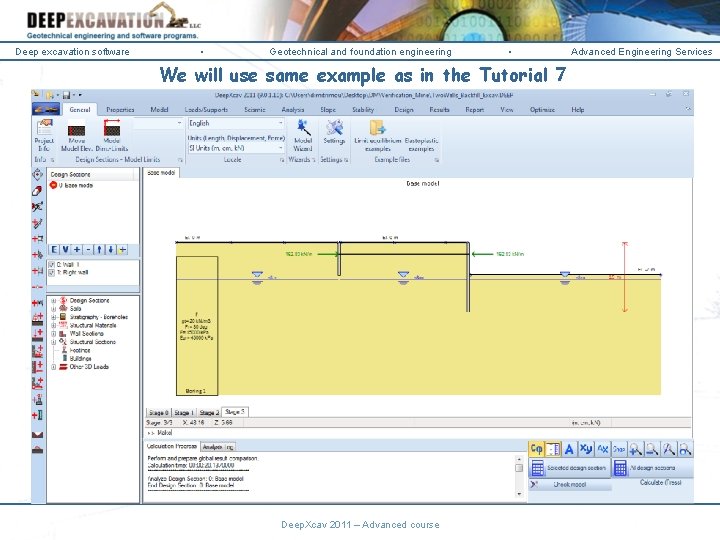Click the zoom in magnifier
This screenshot has width=720, height=540.
(636, 449)
